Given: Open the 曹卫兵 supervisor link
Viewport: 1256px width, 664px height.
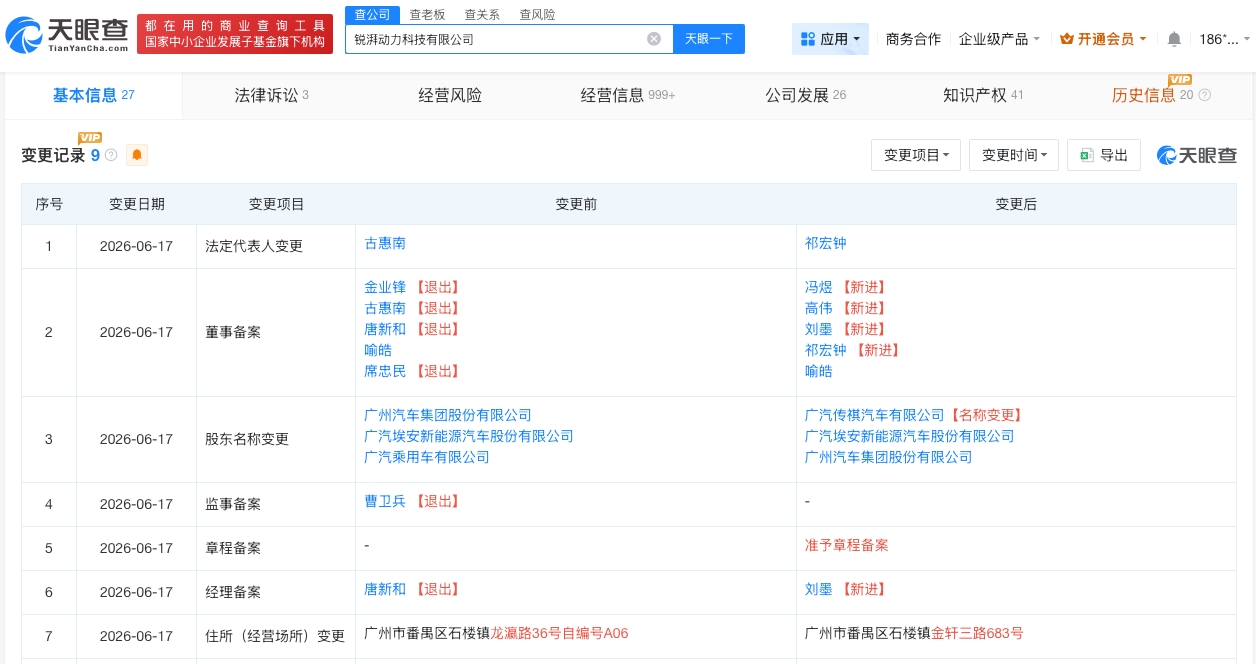Looking at the screenshot, I should pyautogui.click(x=385, y=501).
